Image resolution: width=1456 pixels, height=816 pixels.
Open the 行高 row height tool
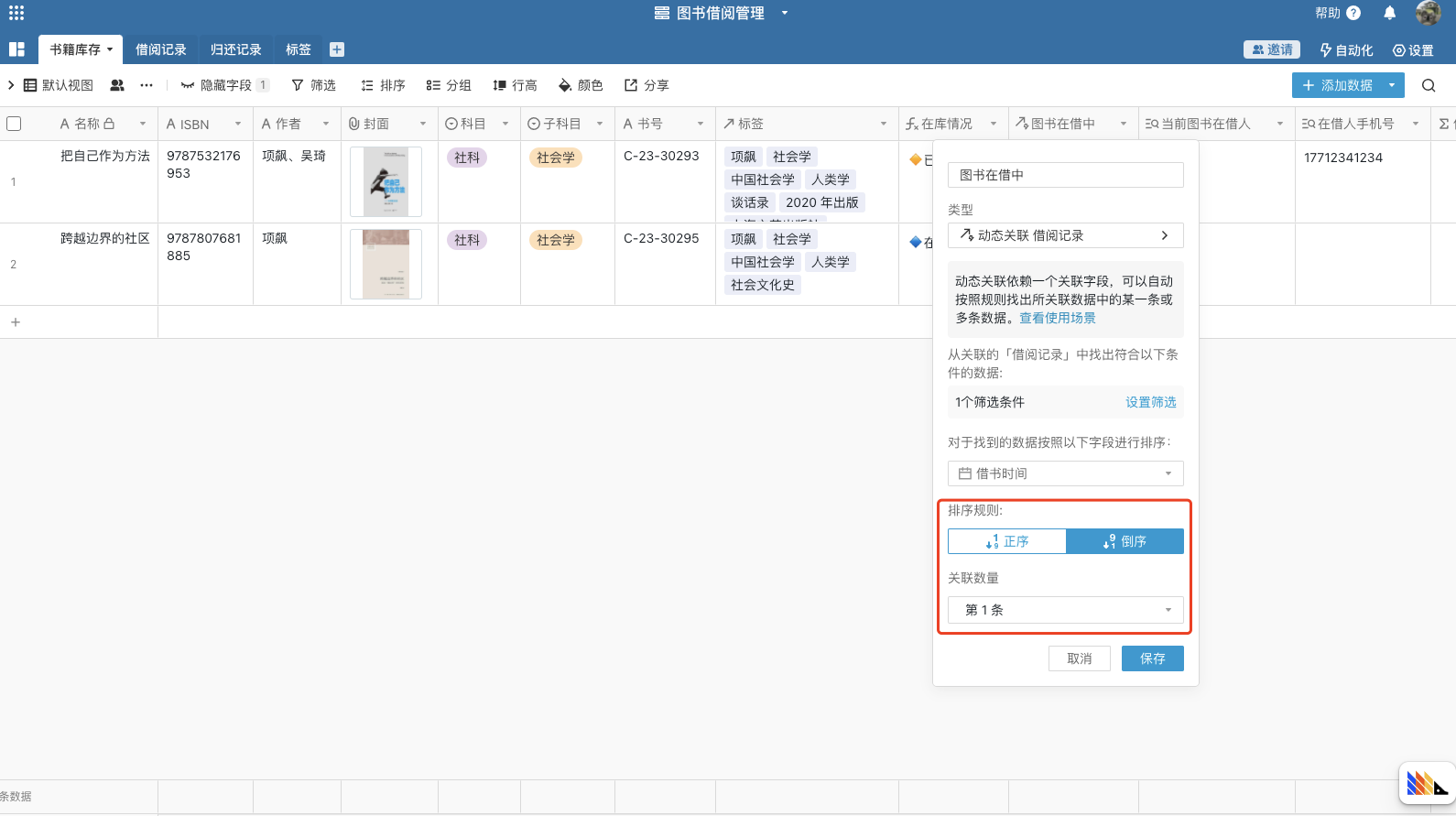click(x=515, y=85)
